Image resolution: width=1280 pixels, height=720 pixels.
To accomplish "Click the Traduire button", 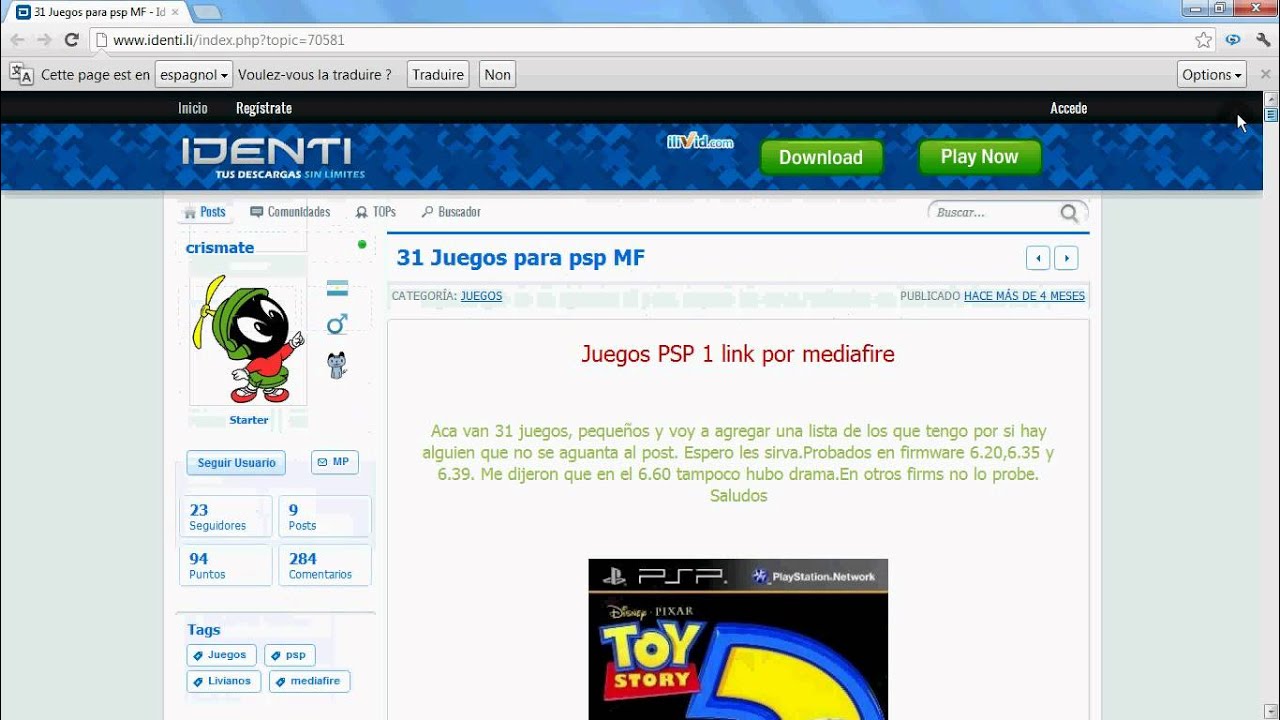I will click(438, 75).
